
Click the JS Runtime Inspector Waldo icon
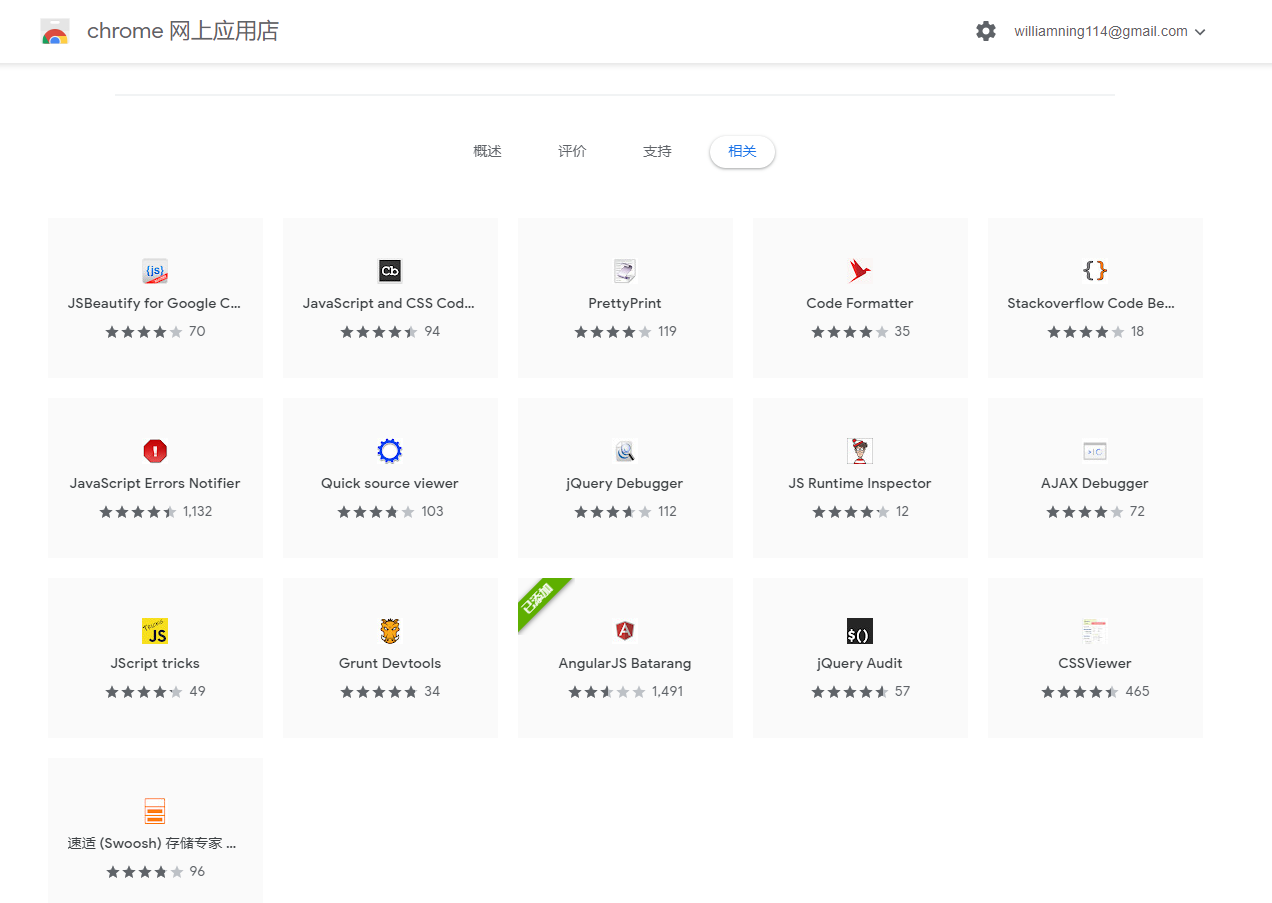tap(860, 451)
